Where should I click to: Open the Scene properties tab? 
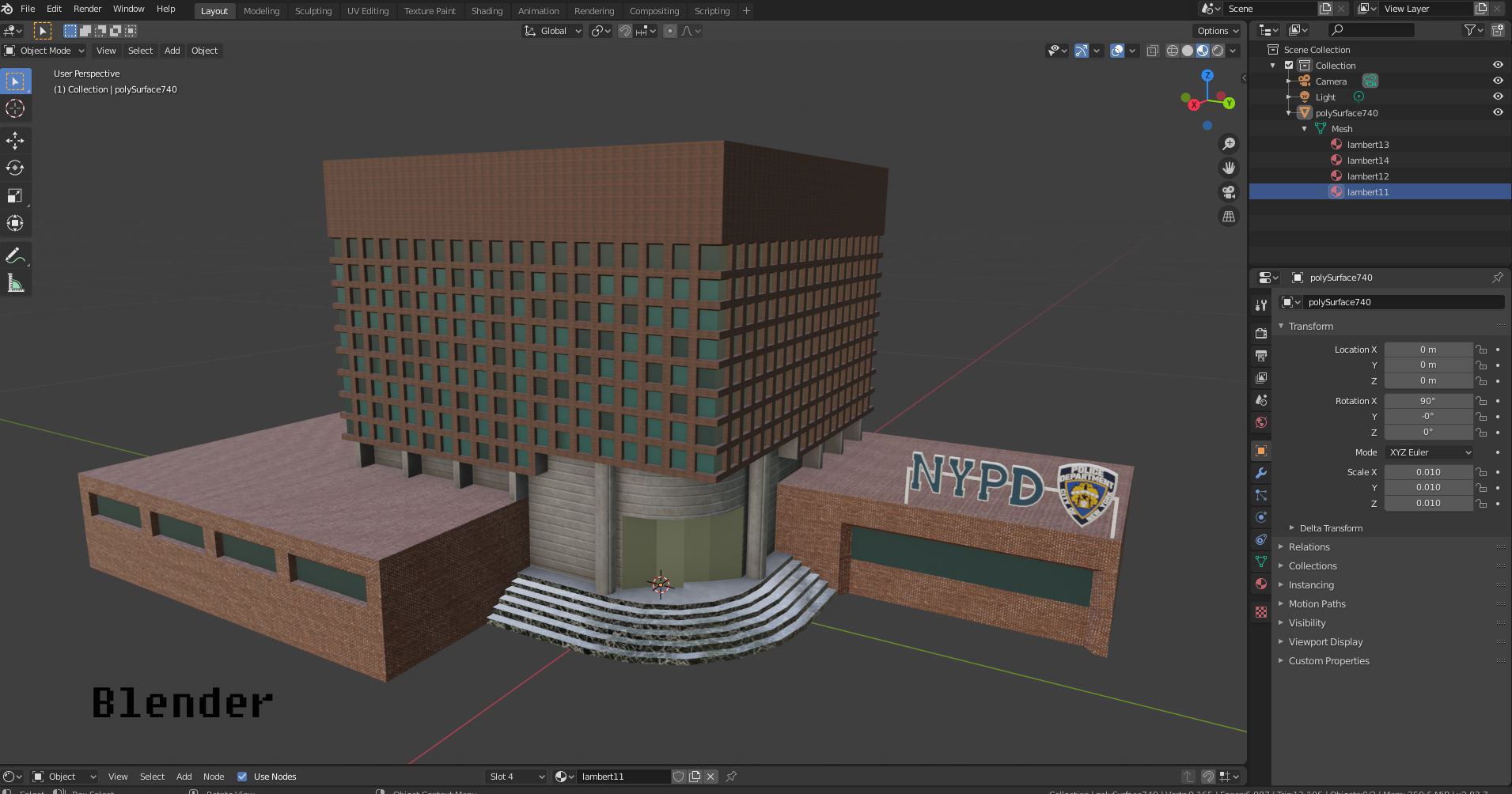[1261, 400]
